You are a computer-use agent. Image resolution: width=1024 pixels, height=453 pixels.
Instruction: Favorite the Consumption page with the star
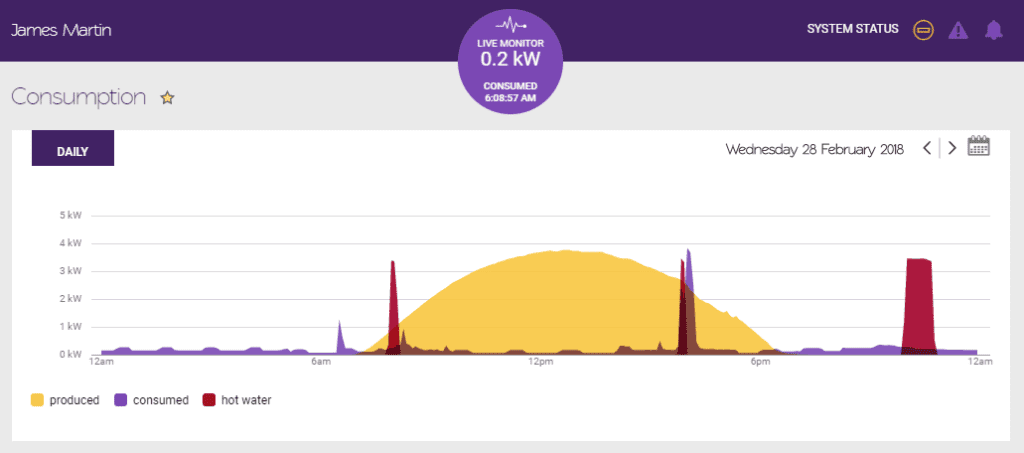[x=168, y=98]
